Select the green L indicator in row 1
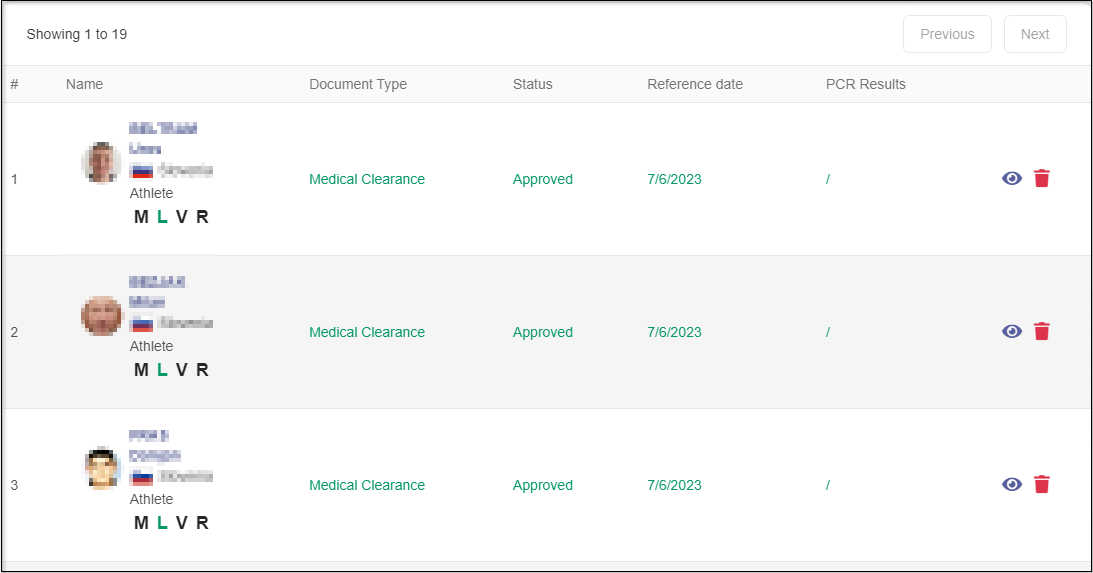 [x=162, y=217]
